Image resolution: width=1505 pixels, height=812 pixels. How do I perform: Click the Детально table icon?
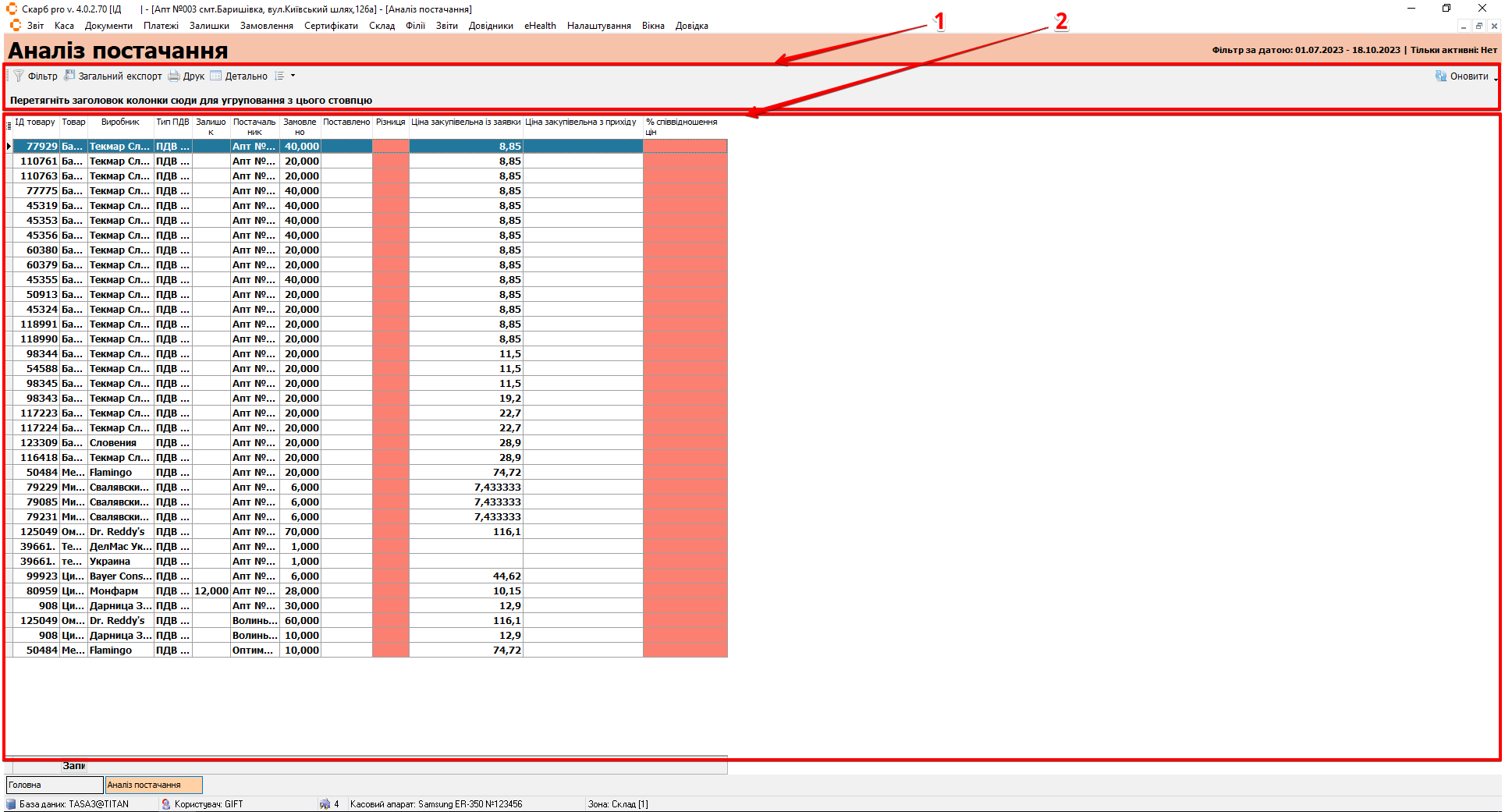coord(216,76)
